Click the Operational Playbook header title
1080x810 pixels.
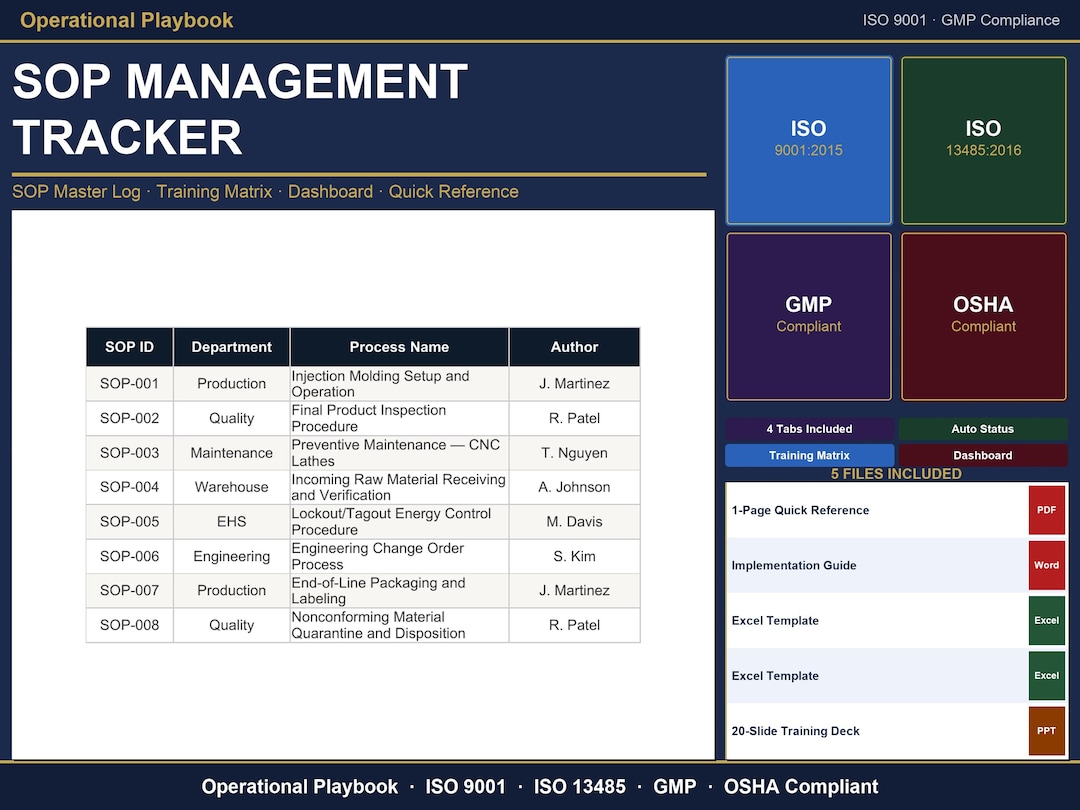(126, 20)
